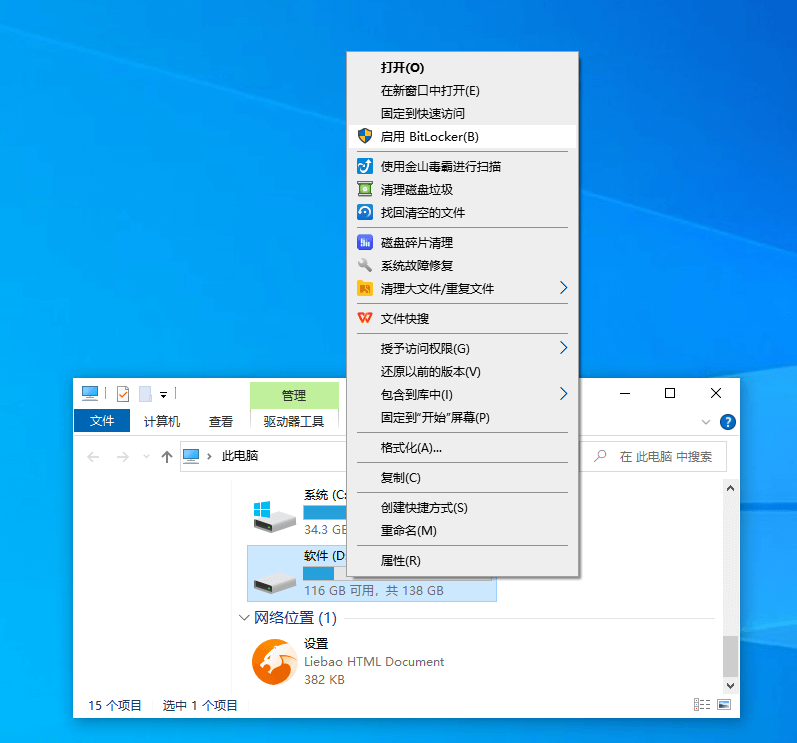Choose 固定到快速访问
This screenshot has width=797, height=743.
click(x=462, y=113)
